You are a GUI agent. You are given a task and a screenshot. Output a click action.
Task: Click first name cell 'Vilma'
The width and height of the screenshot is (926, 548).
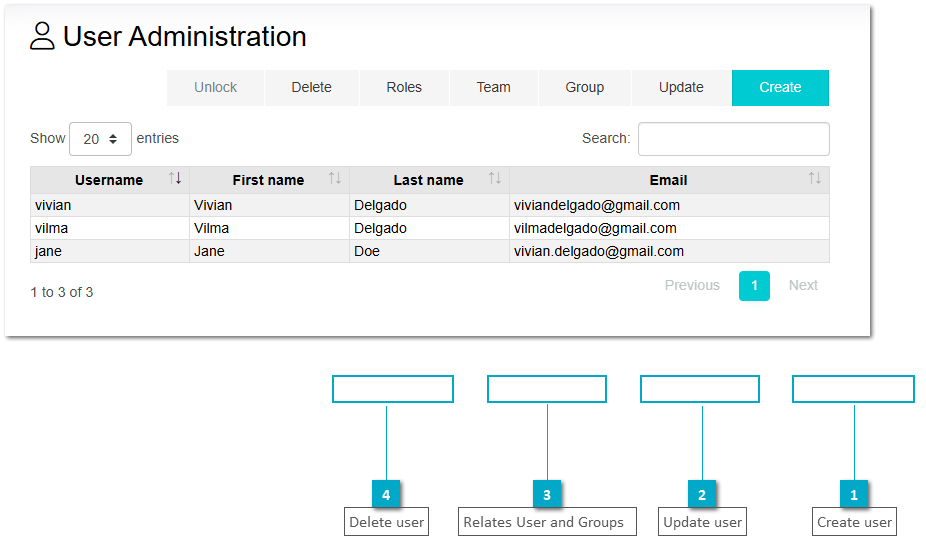coord(269,228)
